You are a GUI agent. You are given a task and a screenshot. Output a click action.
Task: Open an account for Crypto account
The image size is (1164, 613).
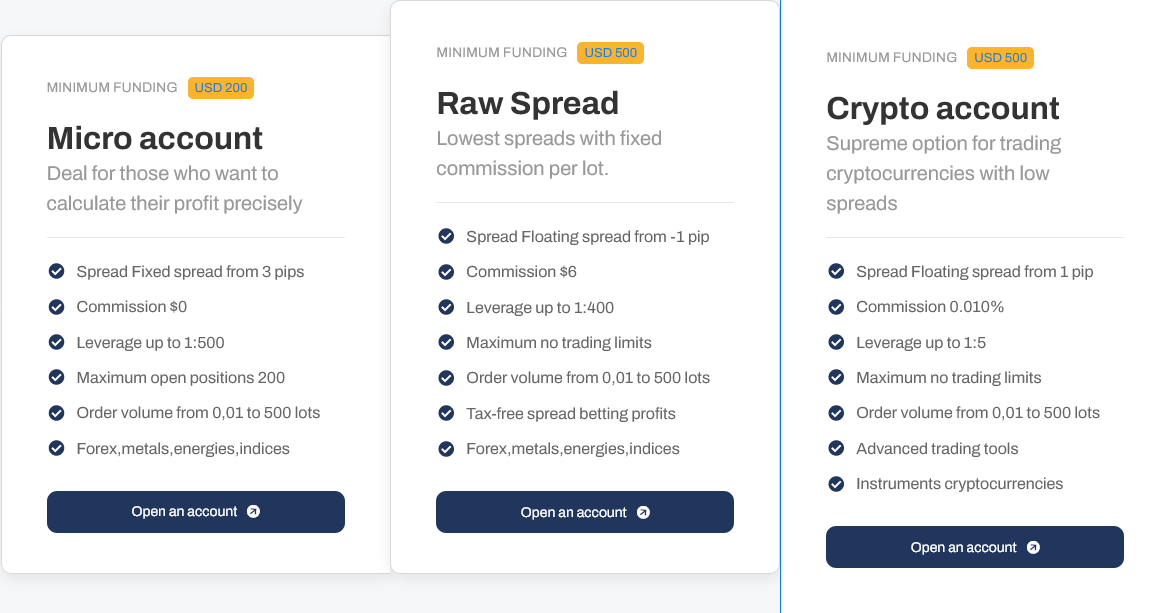coord(975,547)
